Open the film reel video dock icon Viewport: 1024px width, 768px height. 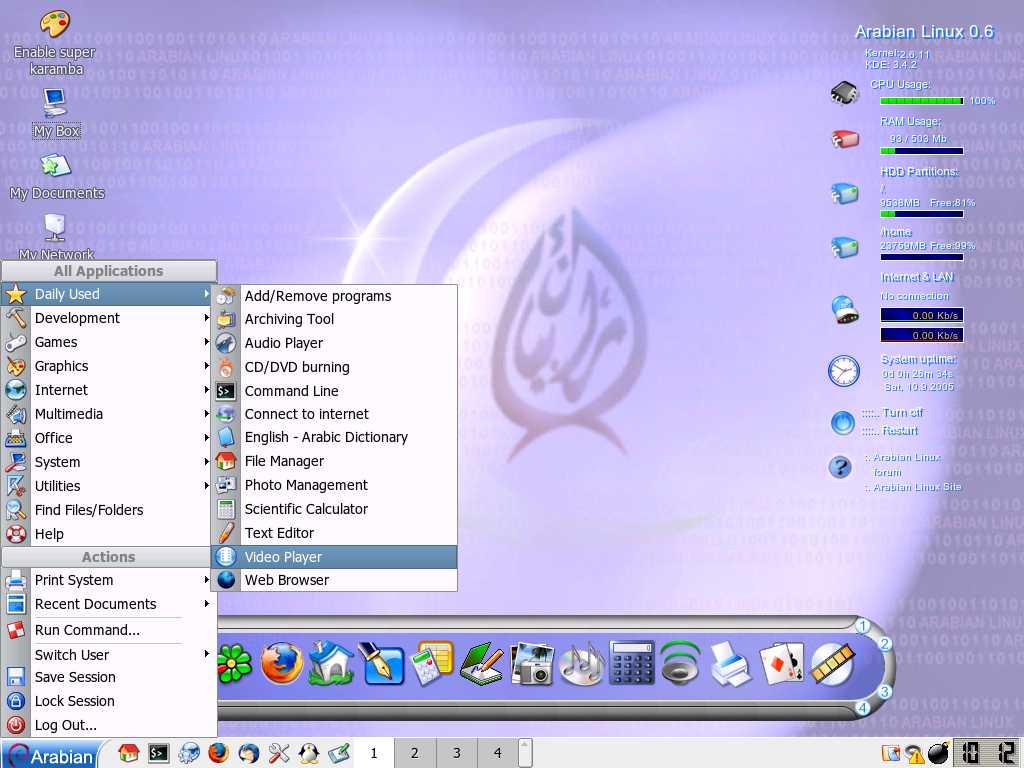pos(832,664)
